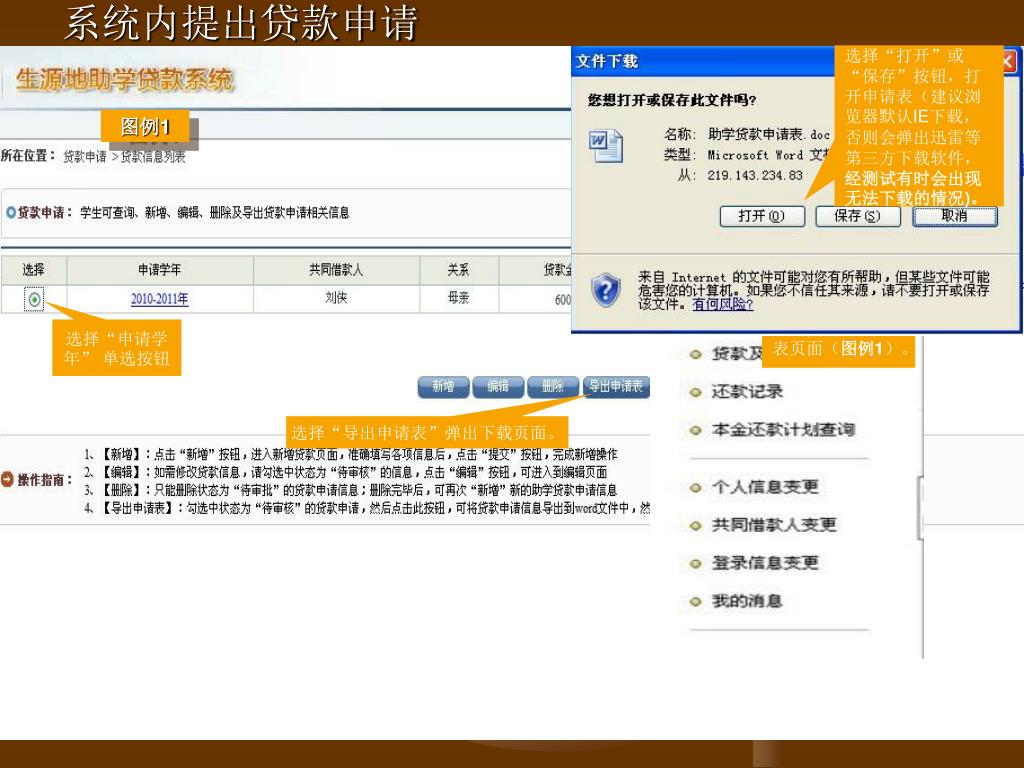Screen dimensions: 1024x768
Task: Click 取消 in the file download dialog
Action: coord(955,216)
